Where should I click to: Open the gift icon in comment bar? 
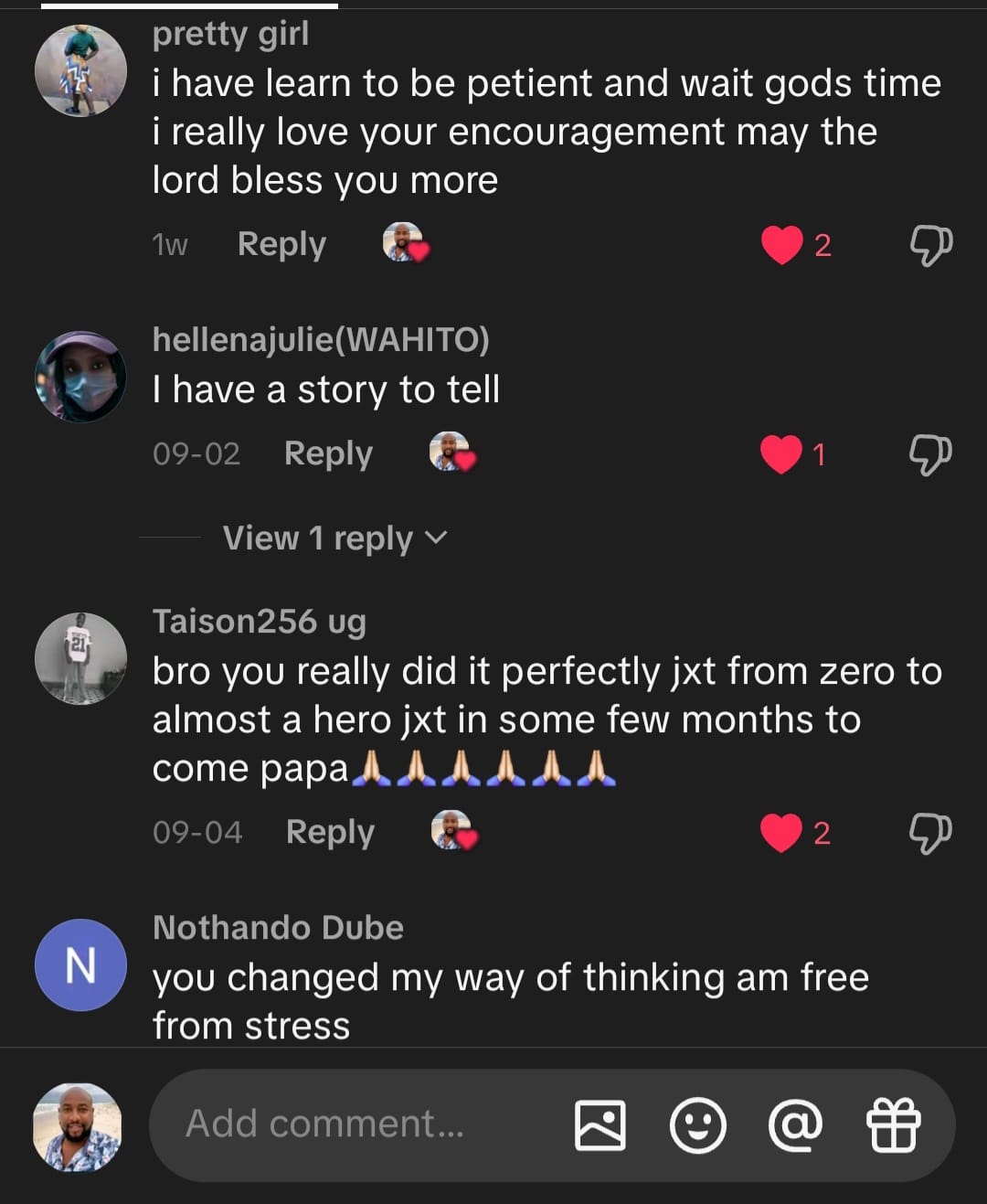click(893, 1124)
